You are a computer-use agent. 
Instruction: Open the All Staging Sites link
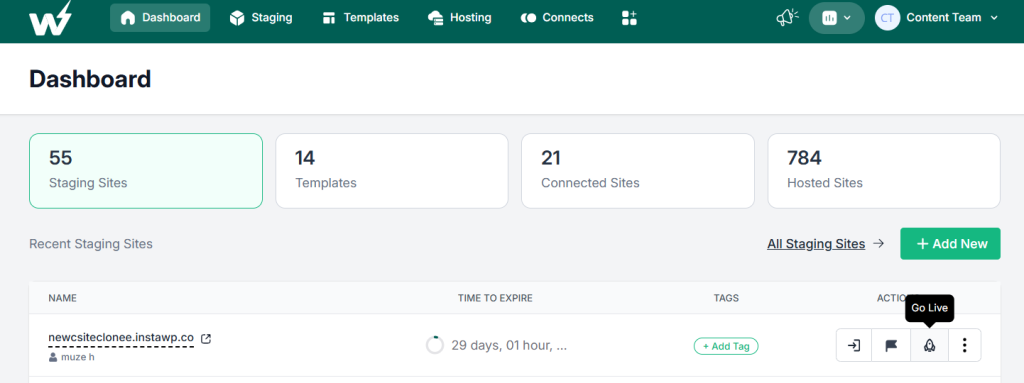816,244
